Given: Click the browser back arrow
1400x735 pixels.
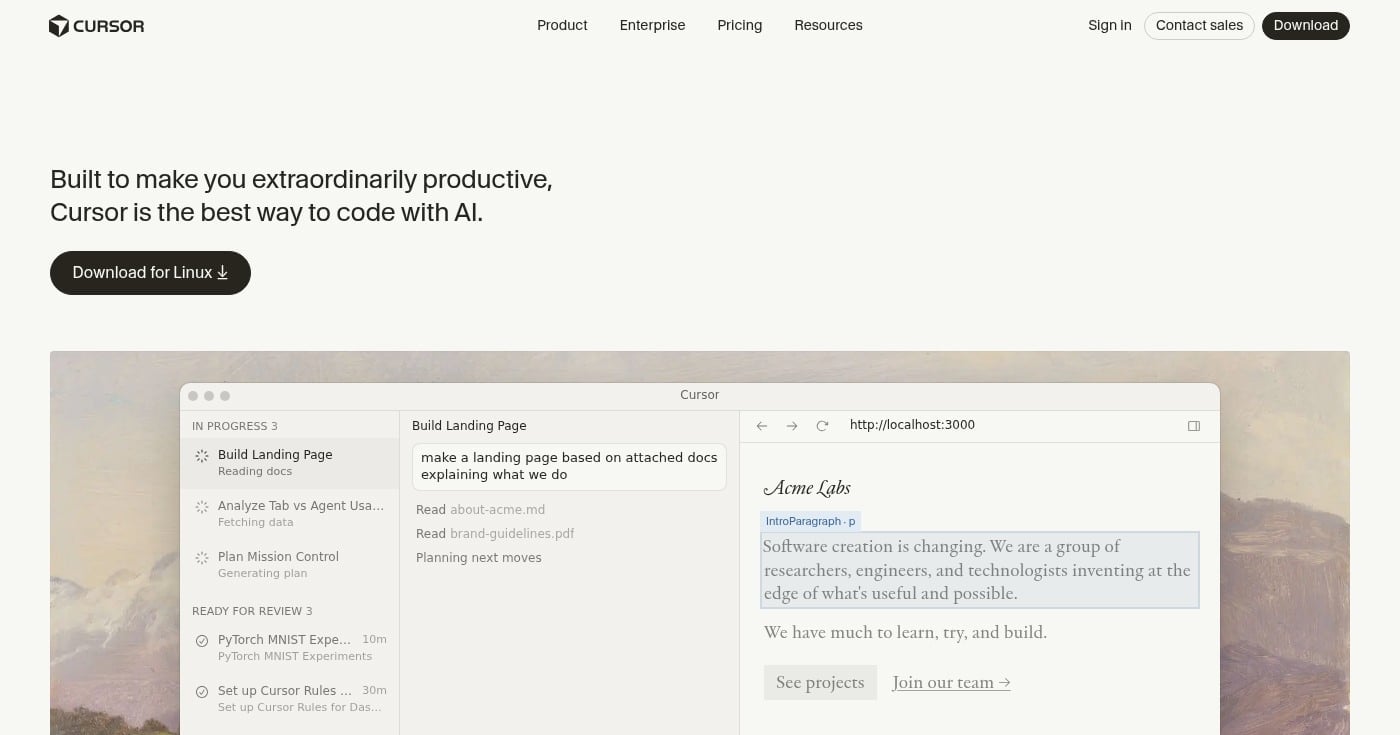Looking at the screenshot, I should [x=761, y=425].
